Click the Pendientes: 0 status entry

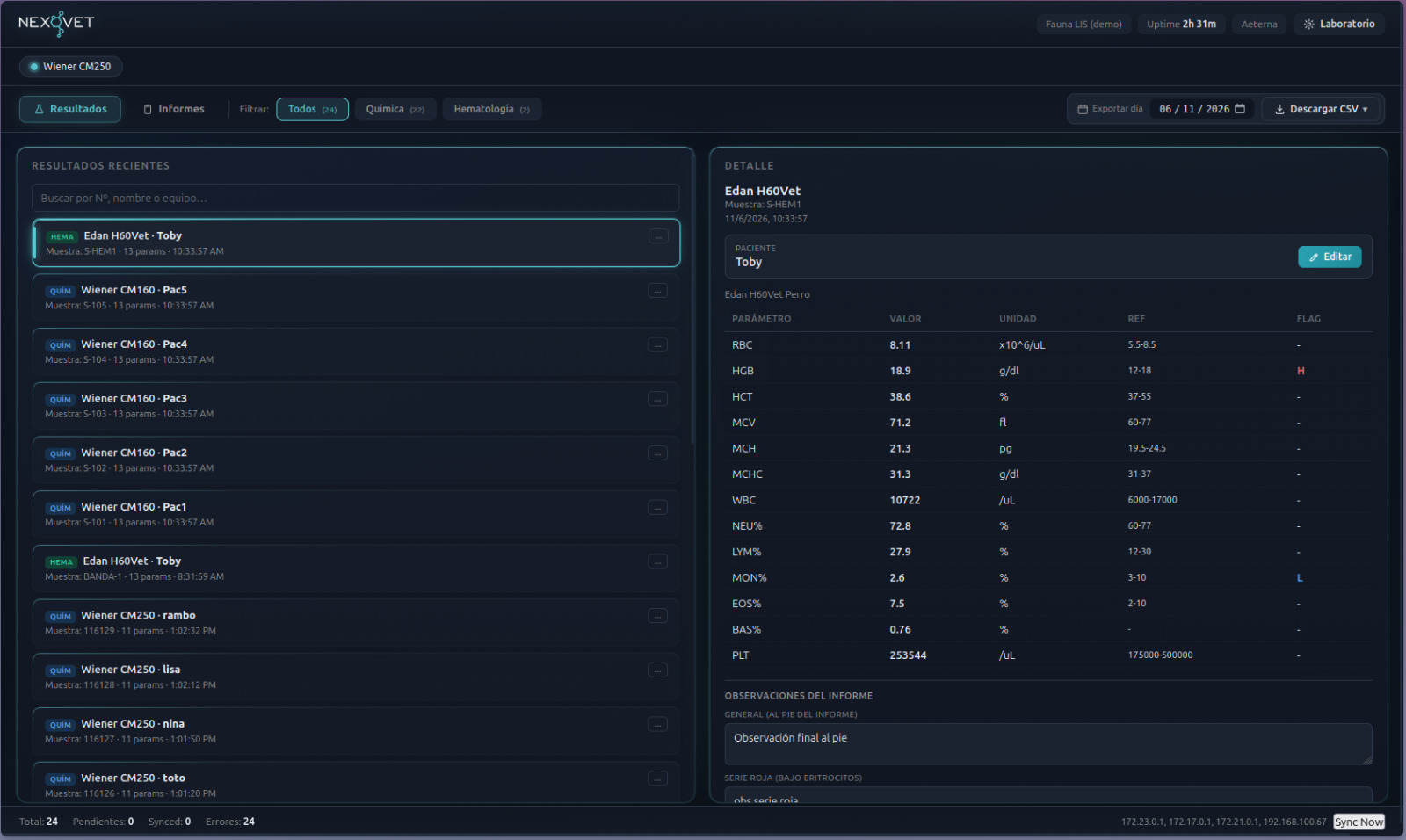pyautogui.click(x=104, y=822)
